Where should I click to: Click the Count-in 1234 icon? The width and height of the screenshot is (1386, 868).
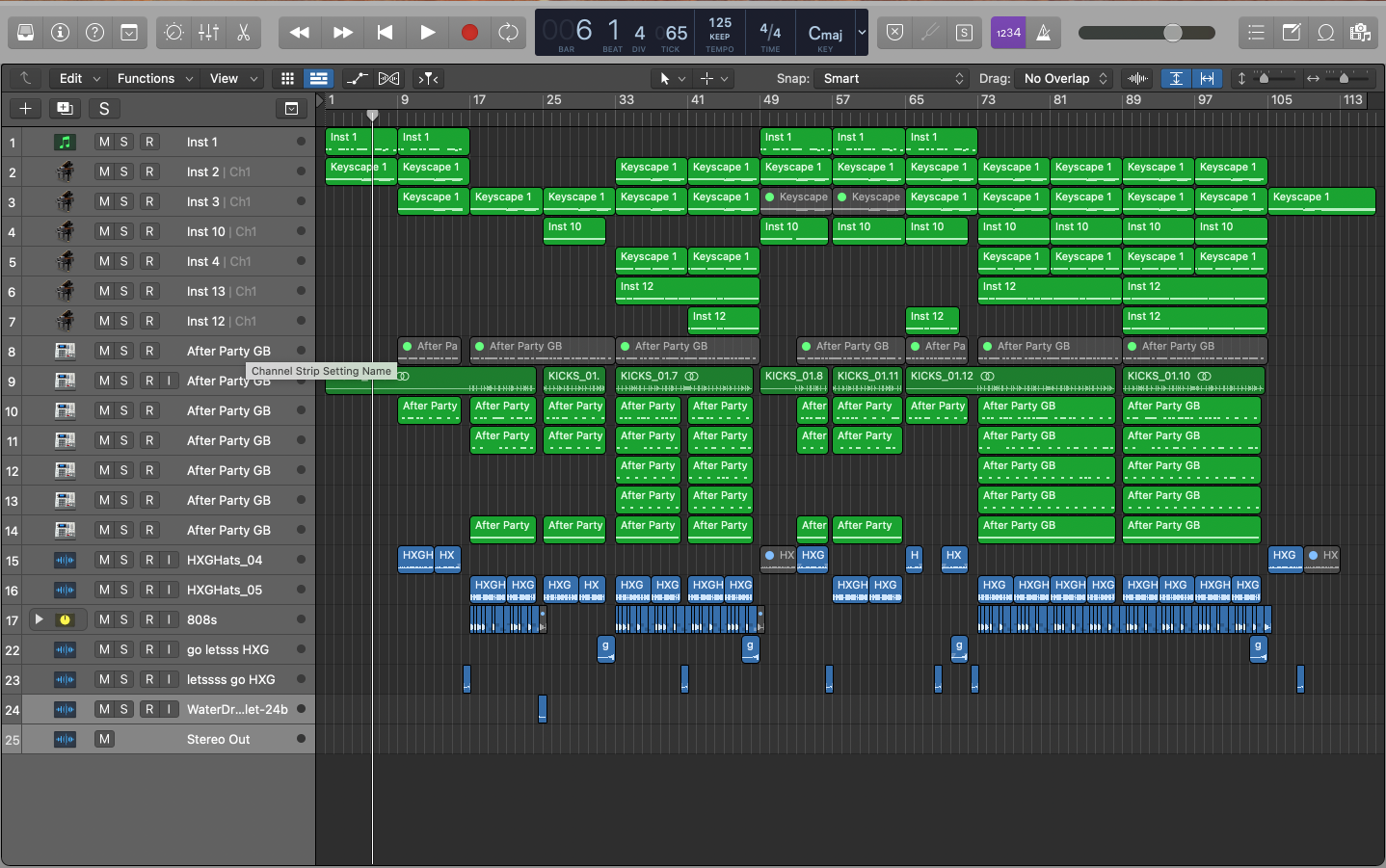click(1008, 32)
